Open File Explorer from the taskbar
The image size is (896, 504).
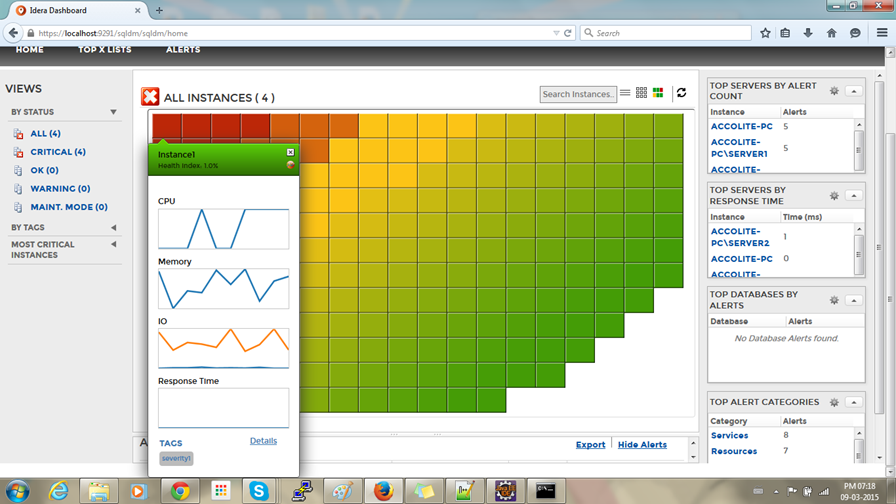(x=98, y=491)
